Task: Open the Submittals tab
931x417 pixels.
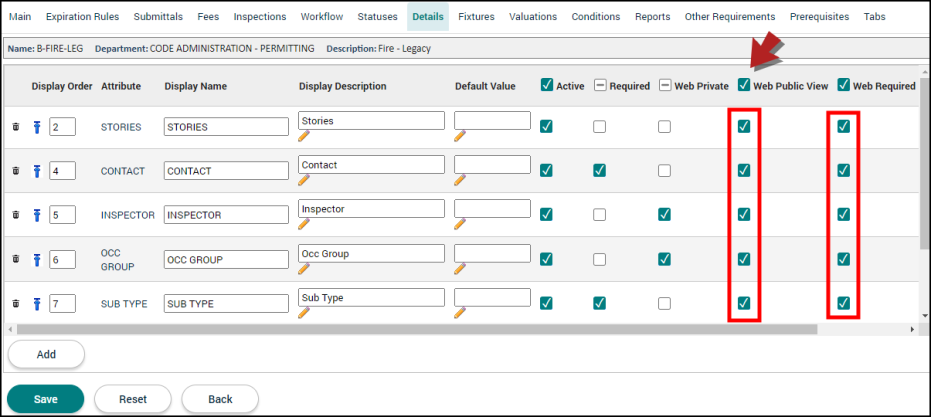Action: click(158, 17)
